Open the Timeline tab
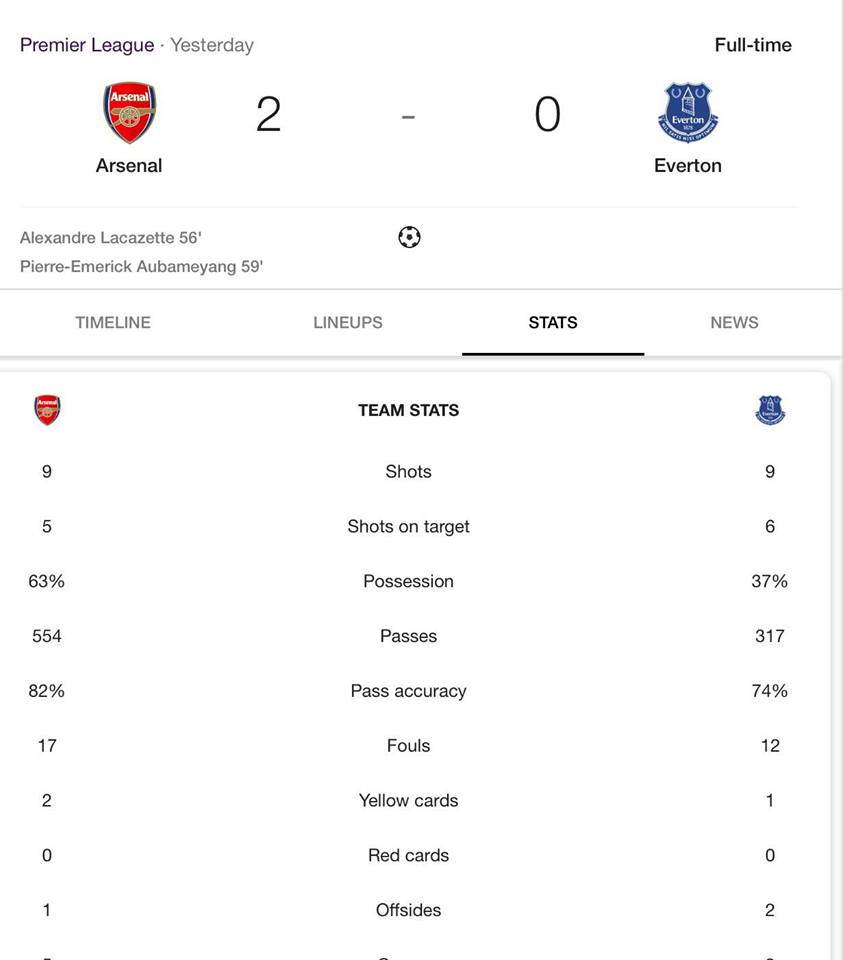Screen dimensions: 843x960 113,323
